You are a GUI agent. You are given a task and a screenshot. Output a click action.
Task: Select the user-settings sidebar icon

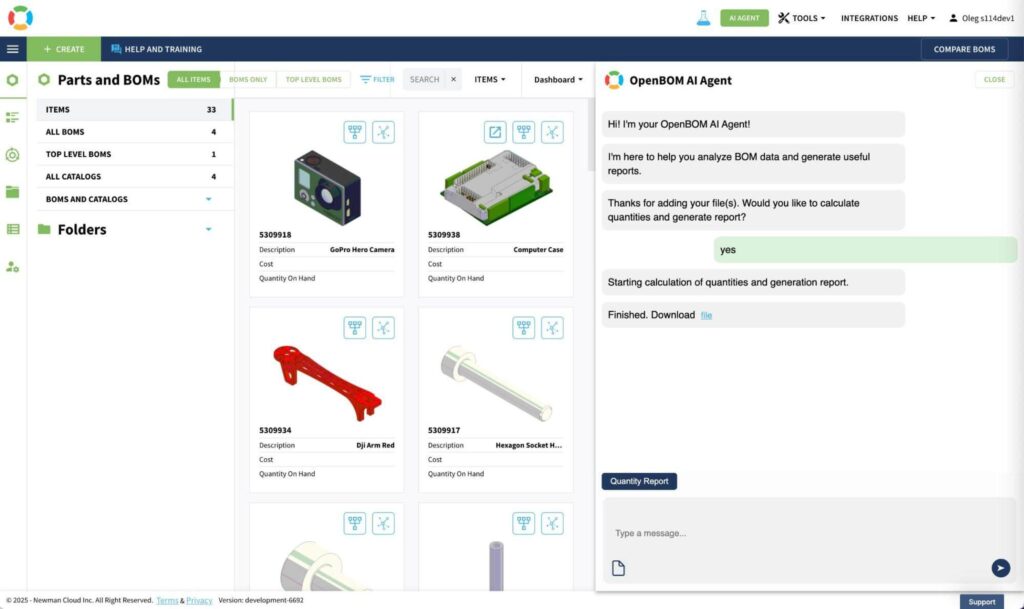point(12,266)
